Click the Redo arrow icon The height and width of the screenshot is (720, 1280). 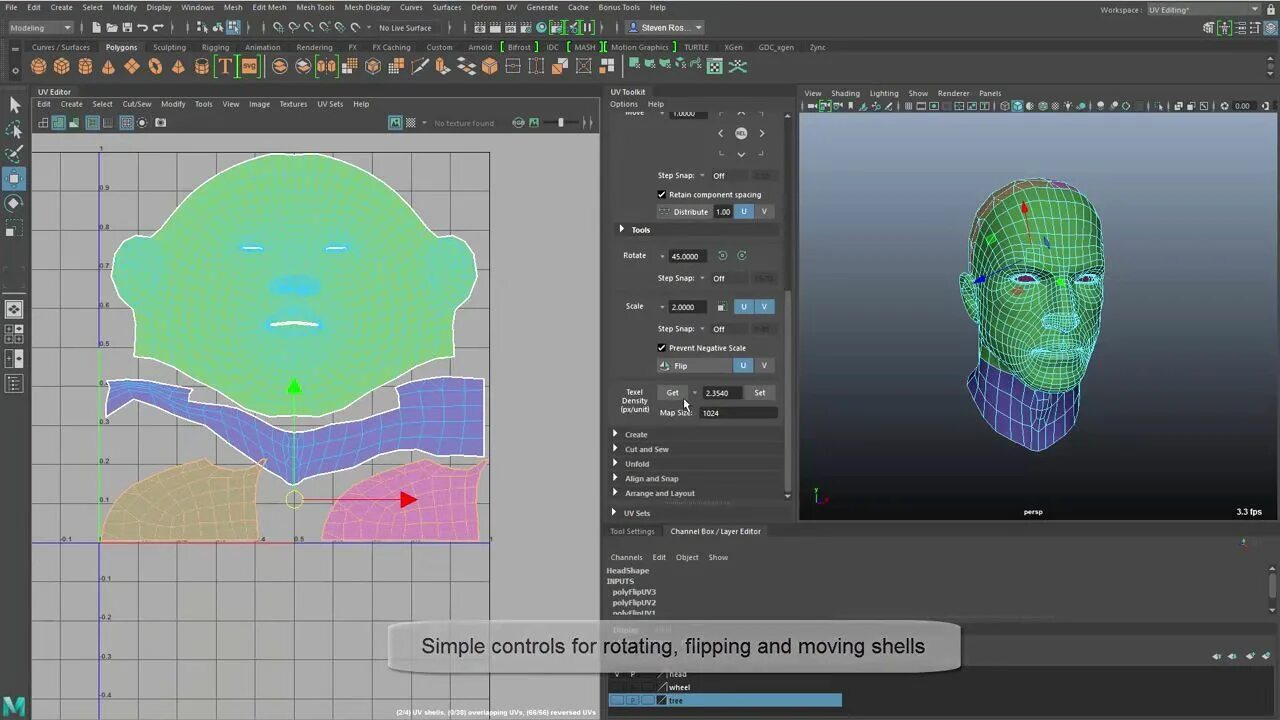pyautogui.click(x=158, y=27)
